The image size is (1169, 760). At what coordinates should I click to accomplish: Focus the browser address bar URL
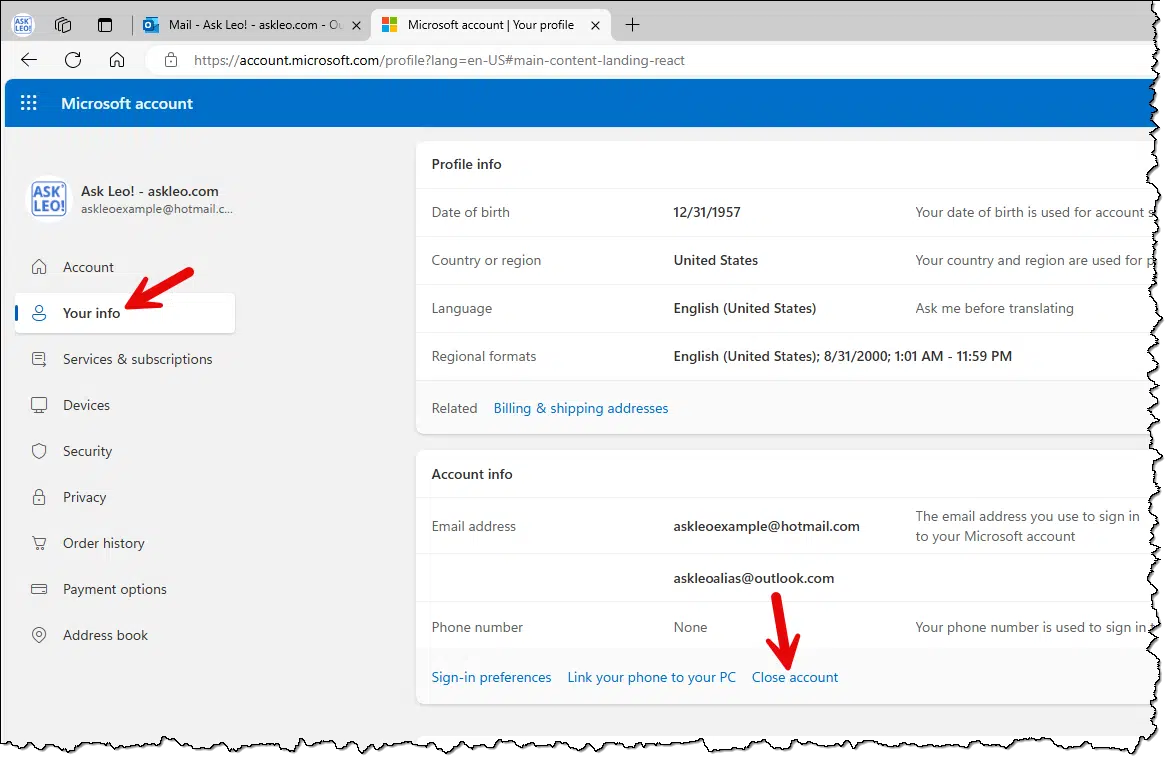pos(439,60)
